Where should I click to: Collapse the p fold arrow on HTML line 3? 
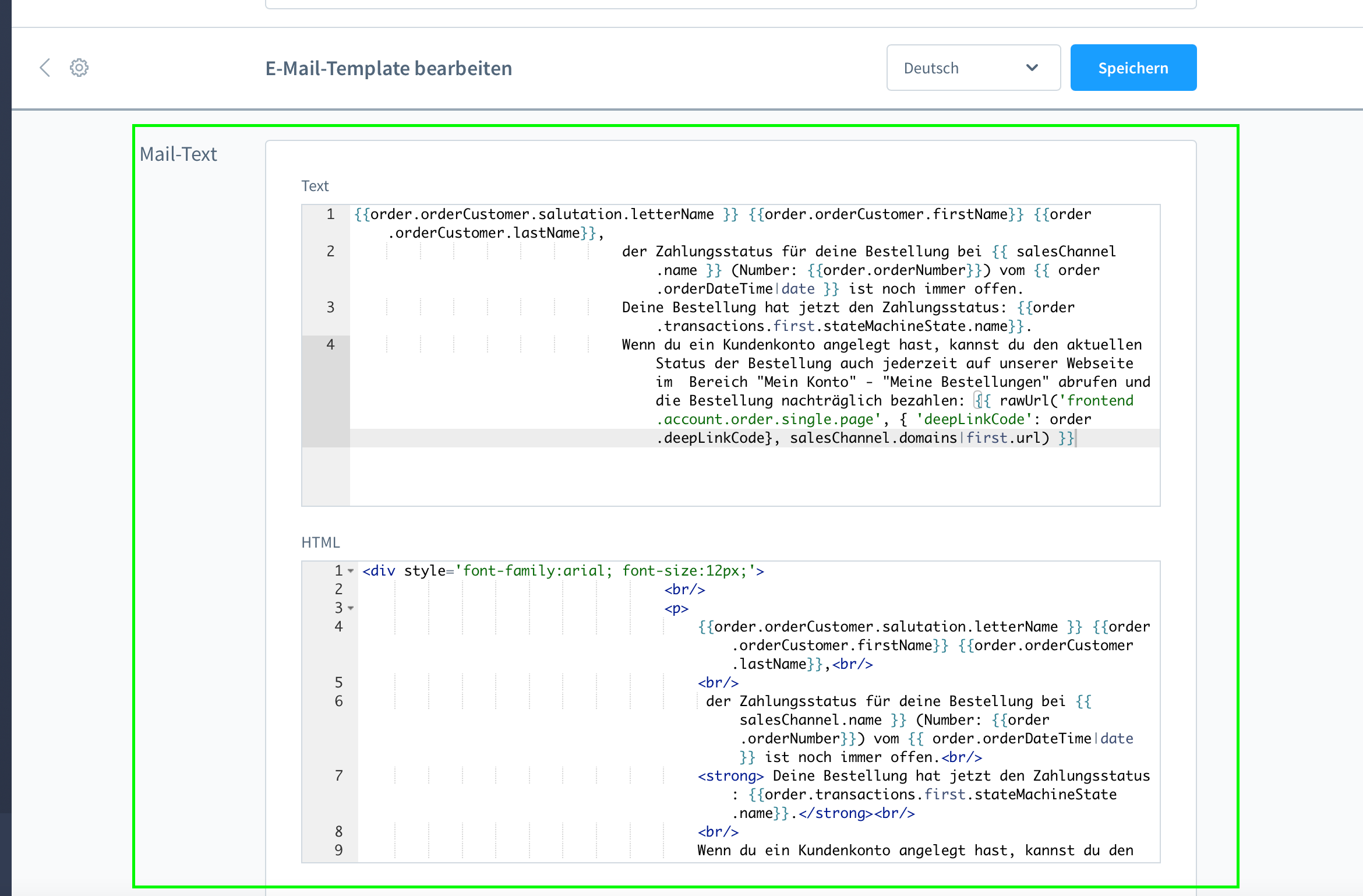[351, 608]
